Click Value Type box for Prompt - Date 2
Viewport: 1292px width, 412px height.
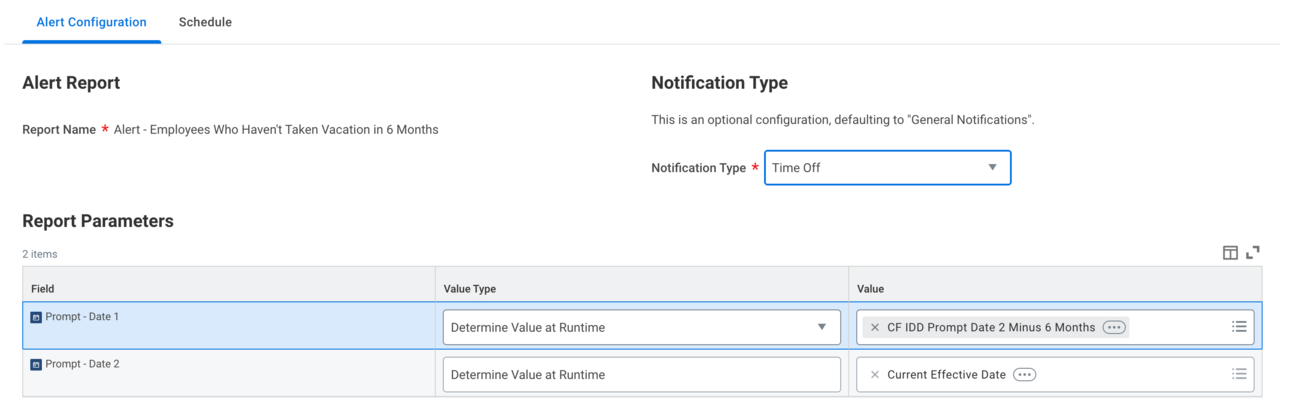tap(641, 375)
